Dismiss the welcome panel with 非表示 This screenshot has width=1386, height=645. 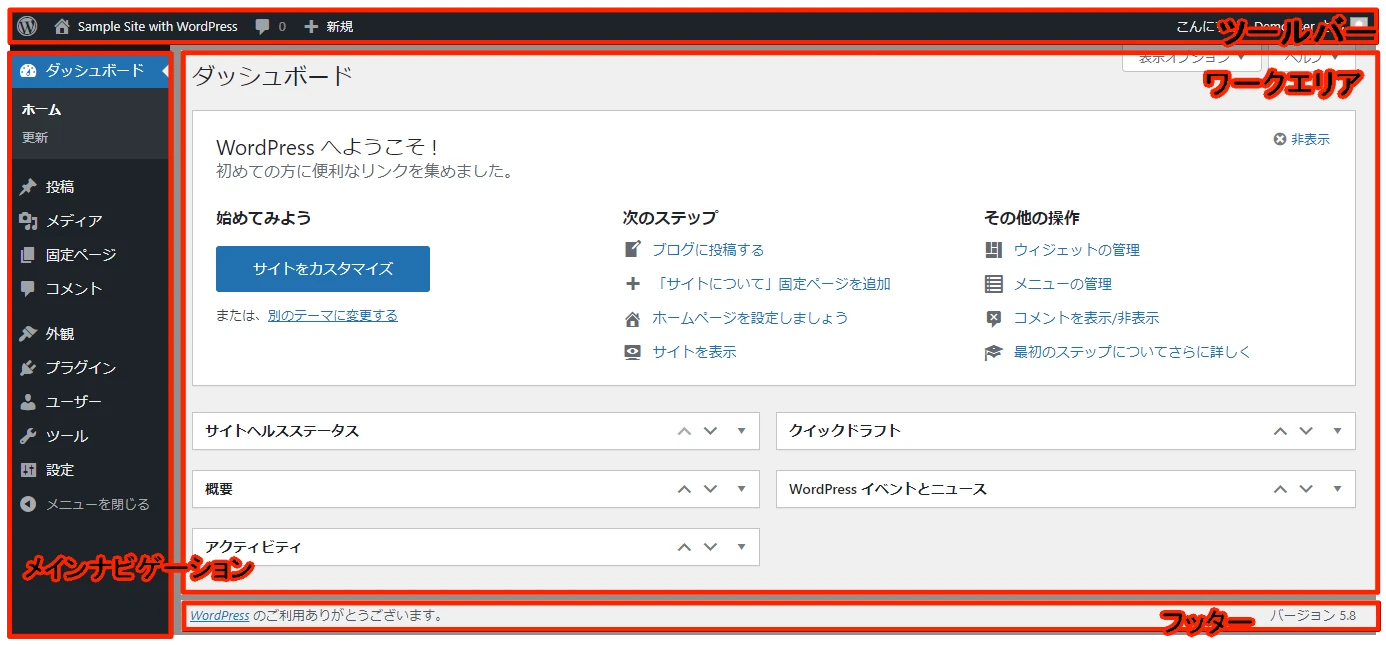click(1301, 139)
